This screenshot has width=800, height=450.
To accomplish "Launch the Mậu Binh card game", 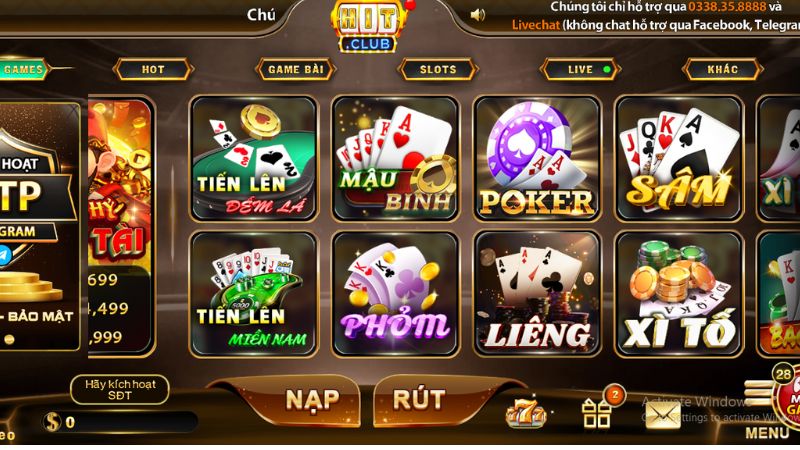I will [395, 159].
